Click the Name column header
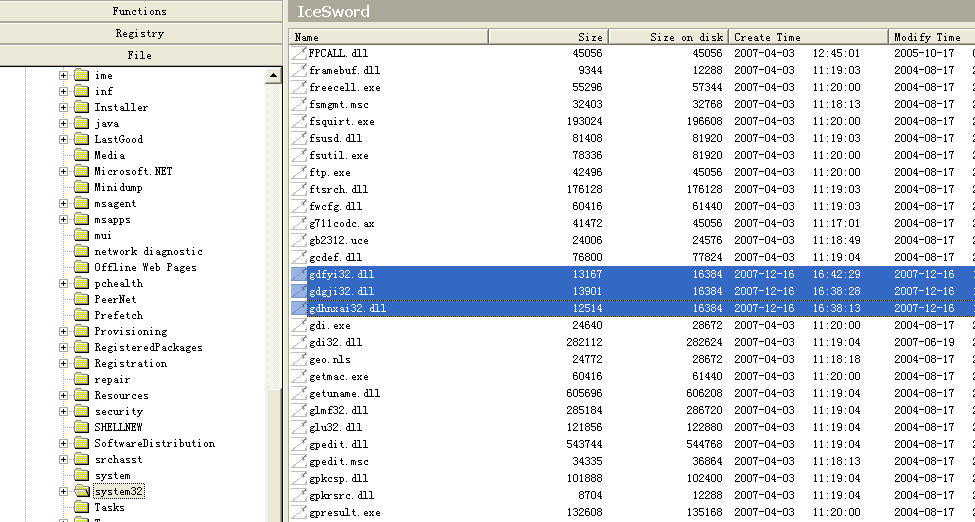This screenshot has height=522, width=975. pyautogui.click(x=388, y=37)
